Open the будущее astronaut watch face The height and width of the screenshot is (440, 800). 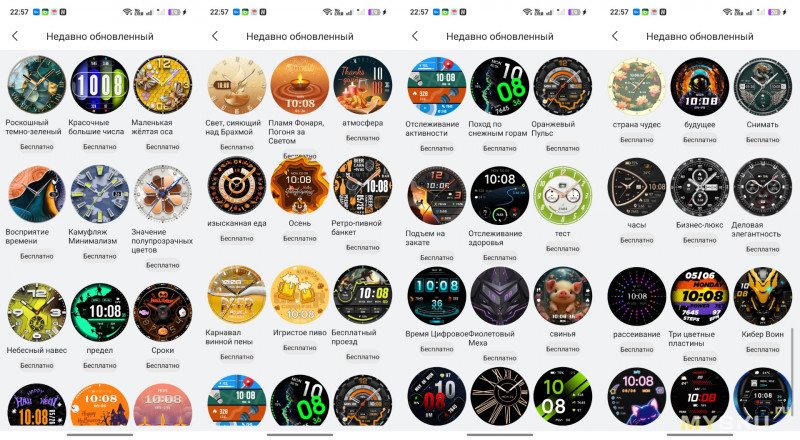[x=699, y=86]
